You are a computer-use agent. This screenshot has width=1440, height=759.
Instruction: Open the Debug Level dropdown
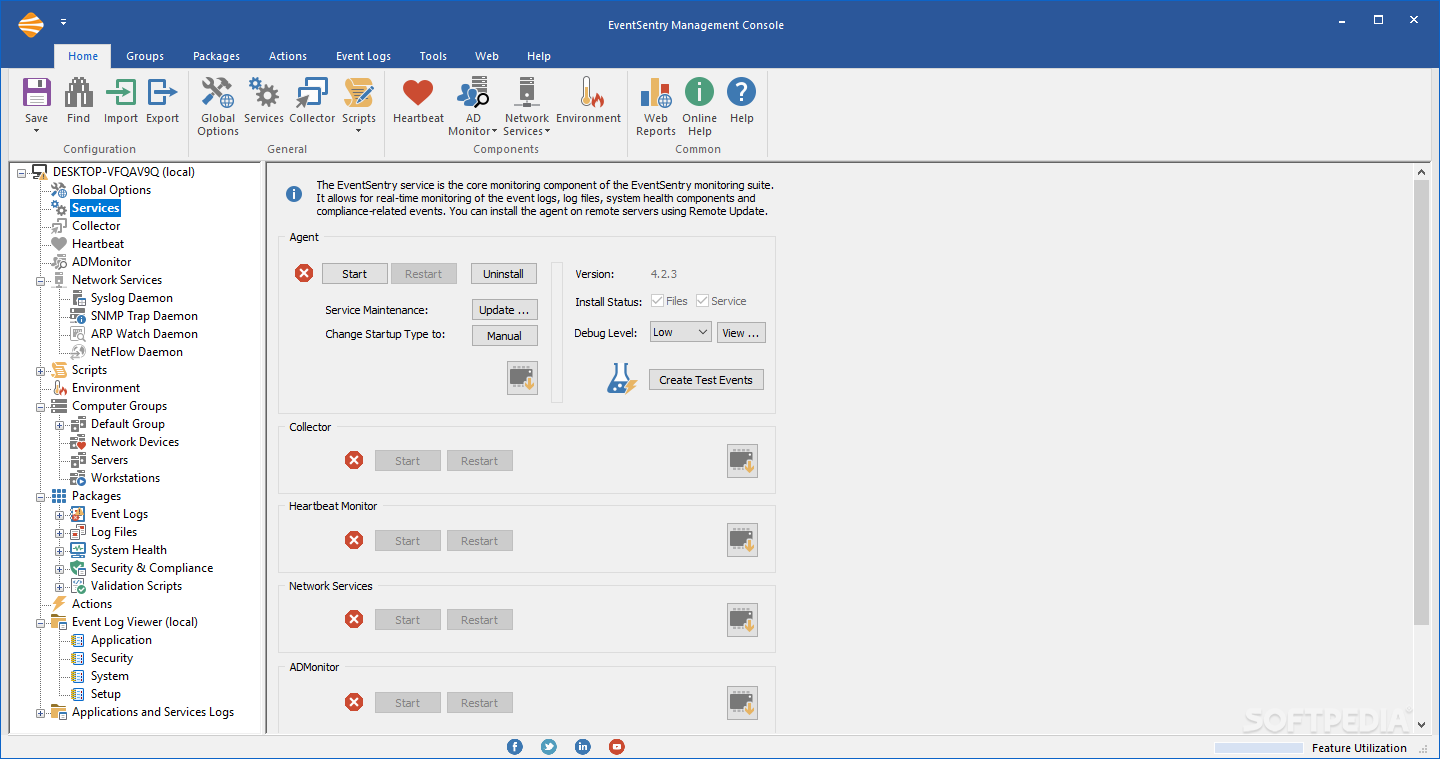(680, 332)
